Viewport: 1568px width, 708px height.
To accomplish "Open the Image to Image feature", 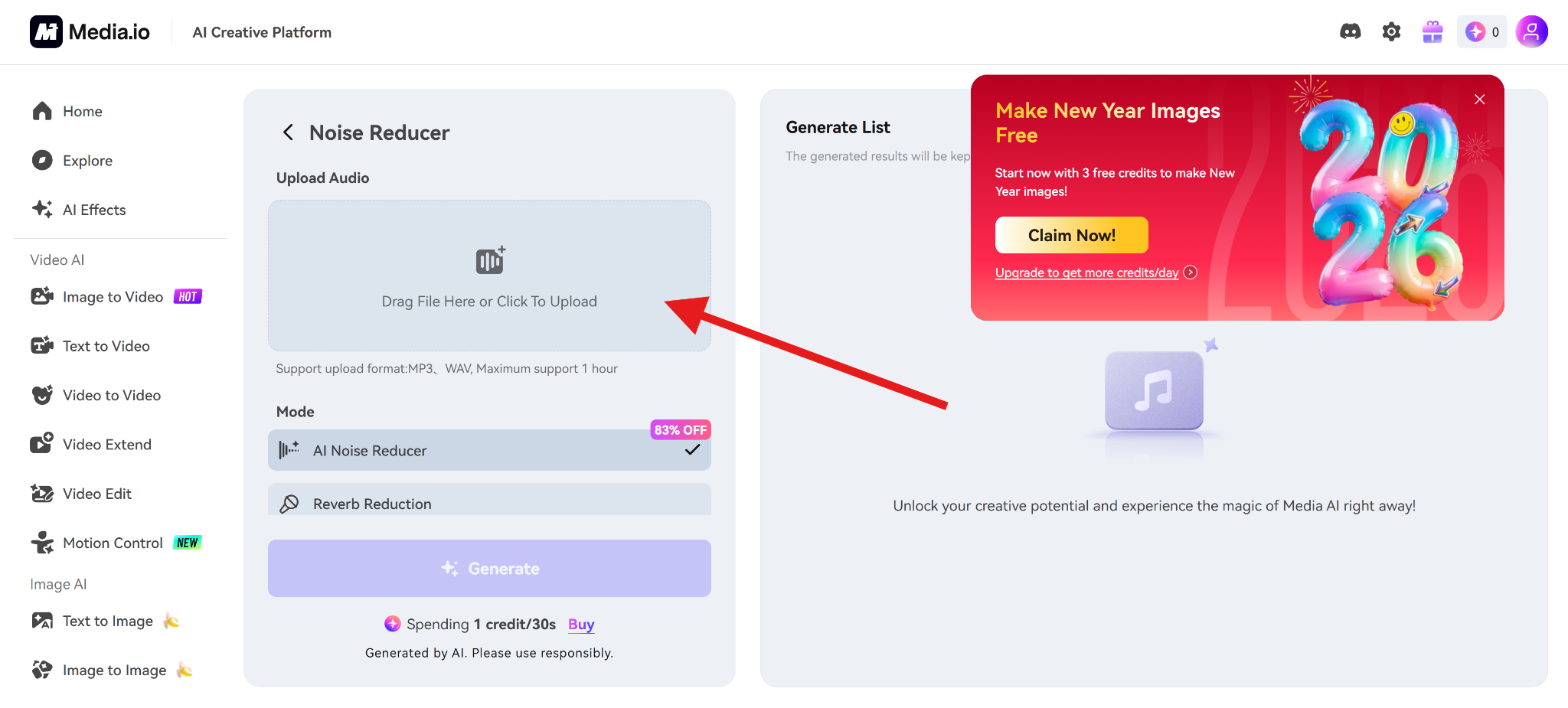I will tap(114, 670).
